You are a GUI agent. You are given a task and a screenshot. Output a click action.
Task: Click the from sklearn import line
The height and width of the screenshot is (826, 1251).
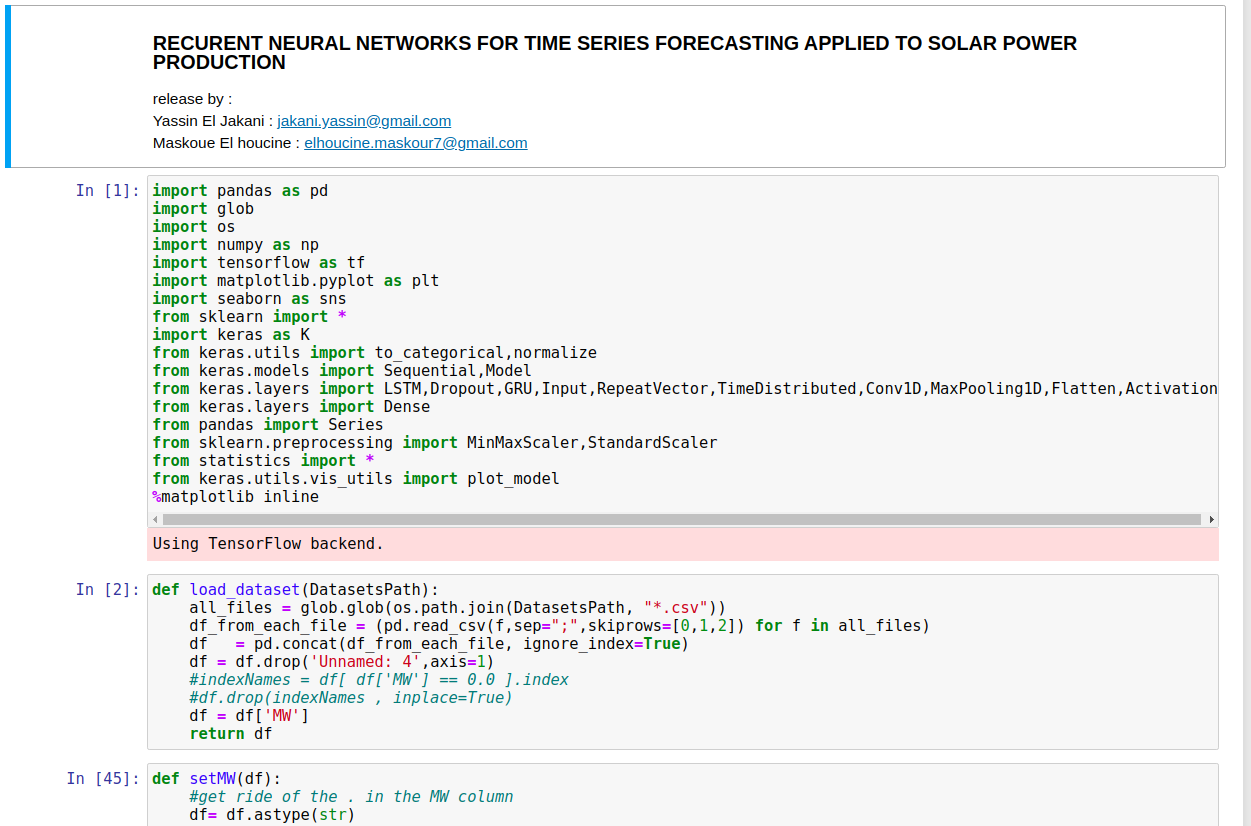250,316
